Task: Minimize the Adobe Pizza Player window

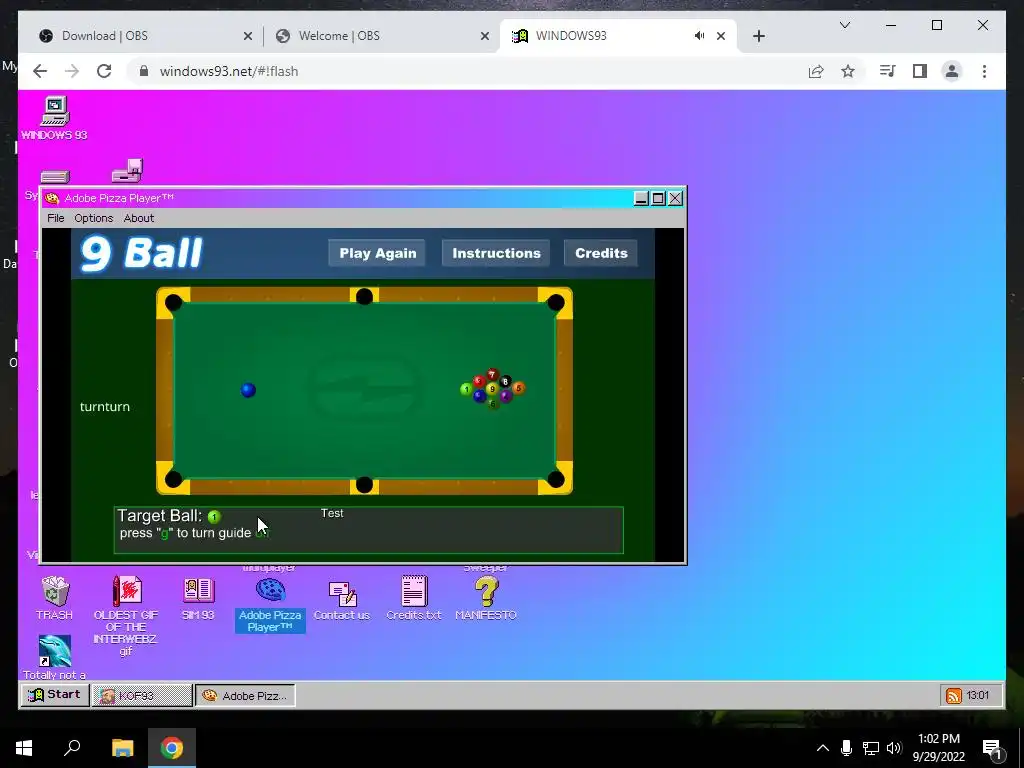Action: 641,199
